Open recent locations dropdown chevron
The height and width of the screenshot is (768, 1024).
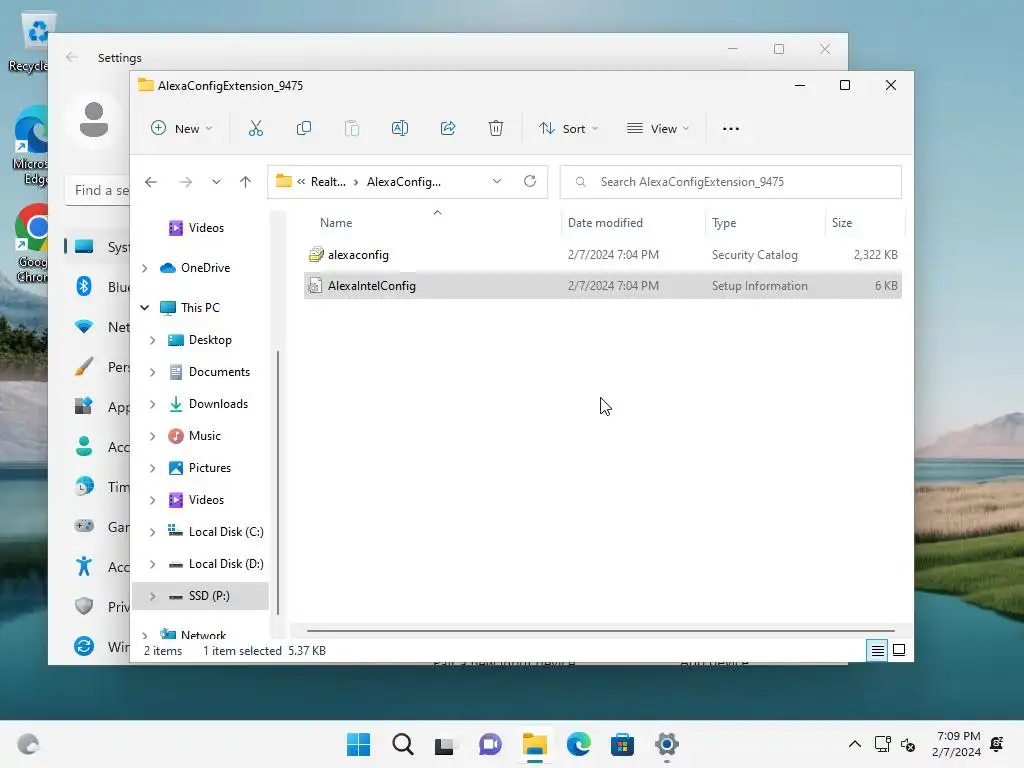(x=216, y=182)
